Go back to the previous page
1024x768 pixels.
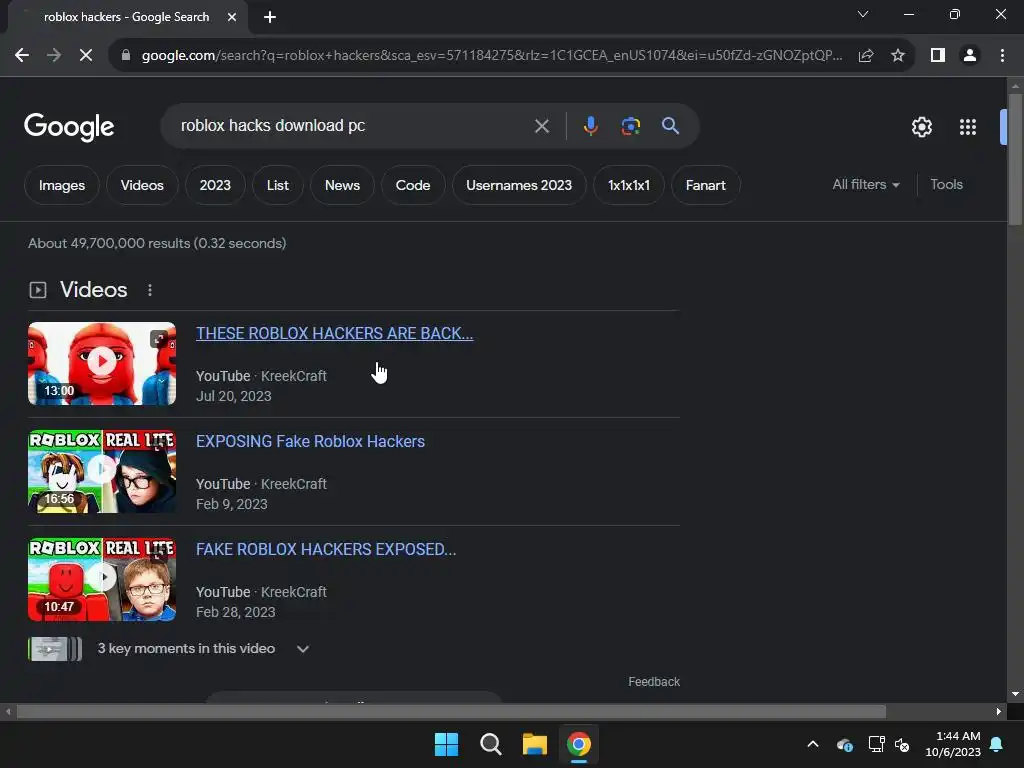click(22, 56)
